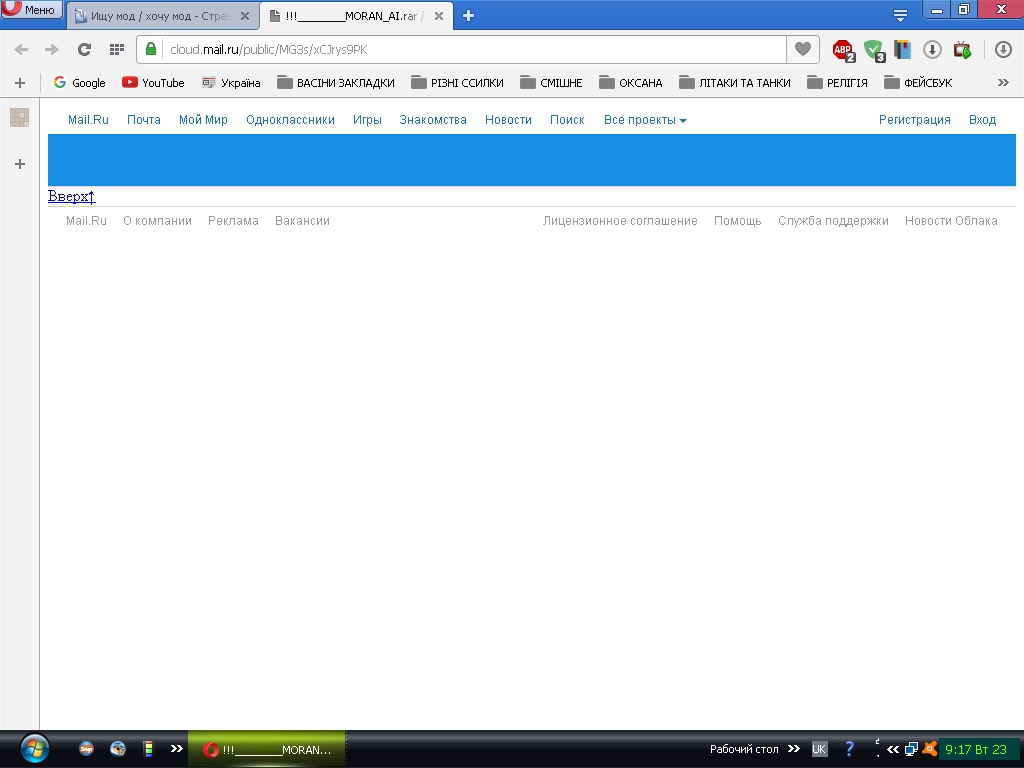Launch the Snip quick launch icon
The height and width of the screenshot is (768, 1024).
(86, 748)
